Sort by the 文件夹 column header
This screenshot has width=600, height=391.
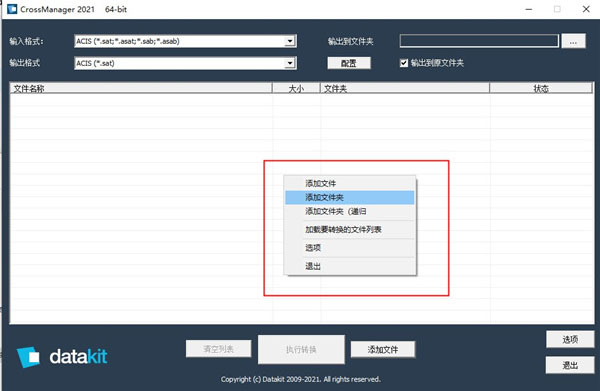[405, 89]
